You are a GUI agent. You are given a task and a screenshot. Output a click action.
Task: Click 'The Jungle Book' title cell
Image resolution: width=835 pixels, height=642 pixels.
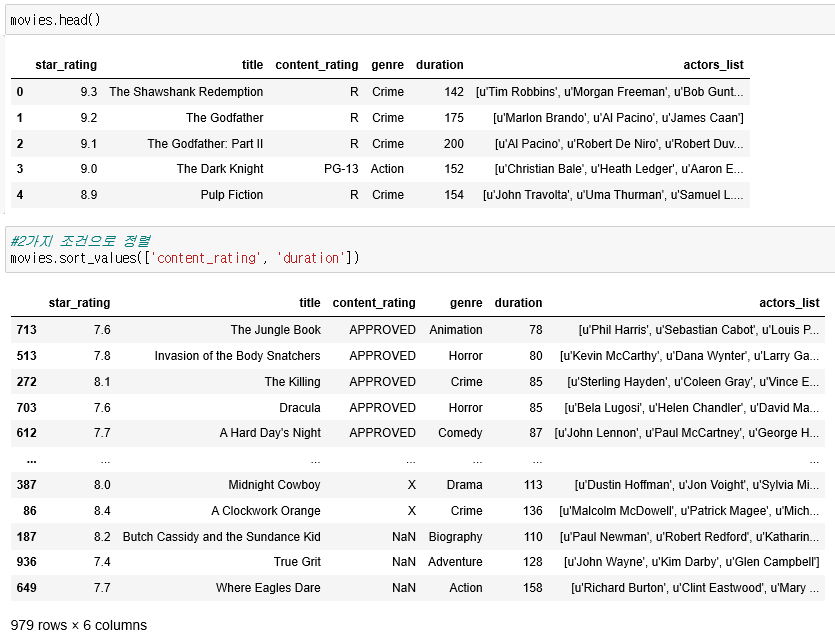(276, 330)
